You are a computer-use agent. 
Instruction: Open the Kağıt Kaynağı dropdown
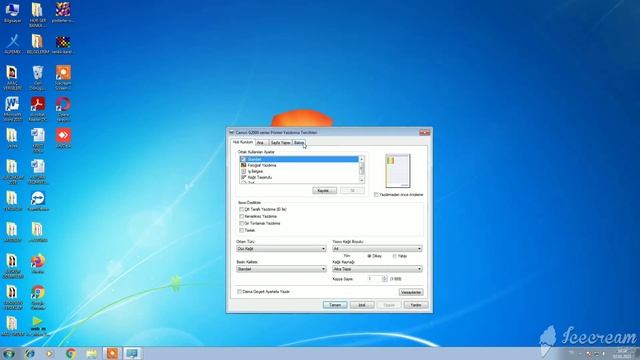coord(377,269)
